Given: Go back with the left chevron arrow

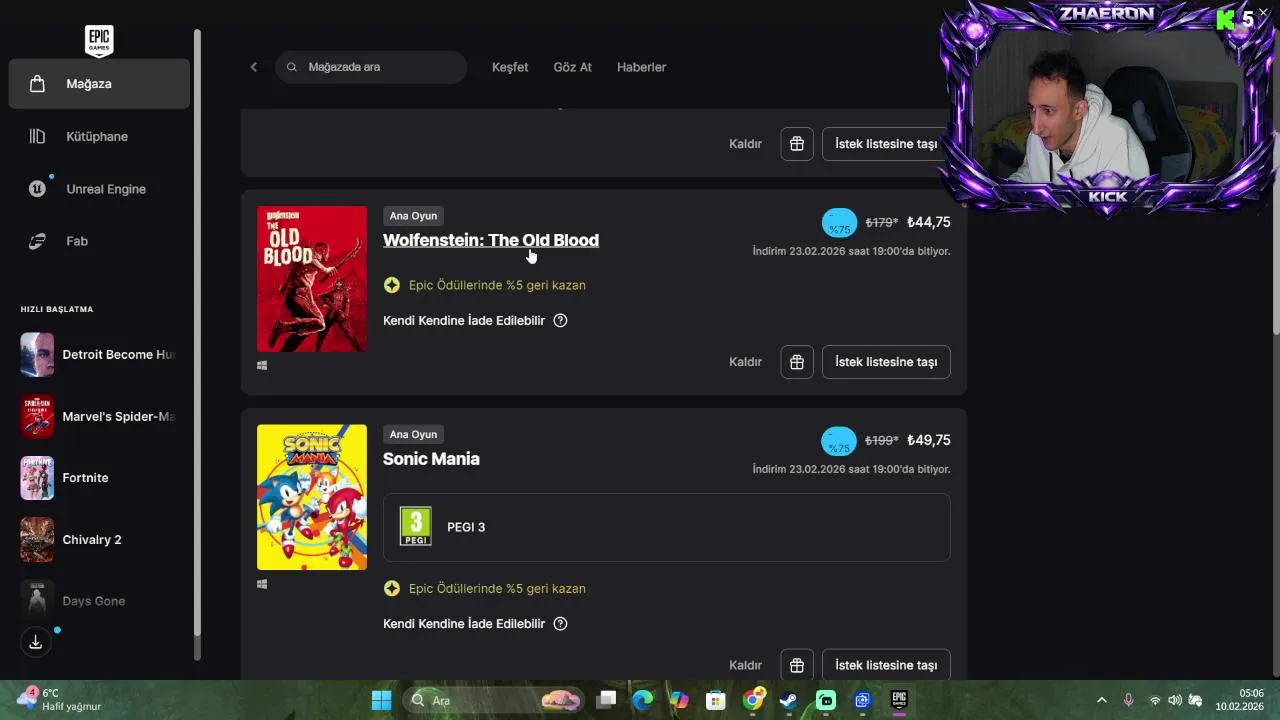Looking at the screenshot, I should (x=253, y=67).
